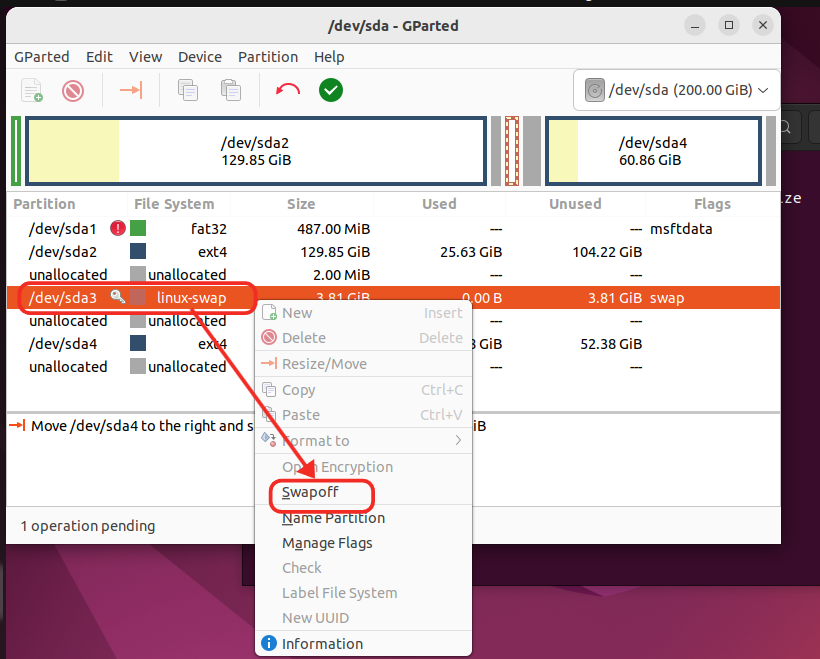
Task: Select the /dev/sda2 block in disk map
Action: [x=256, y=151]
